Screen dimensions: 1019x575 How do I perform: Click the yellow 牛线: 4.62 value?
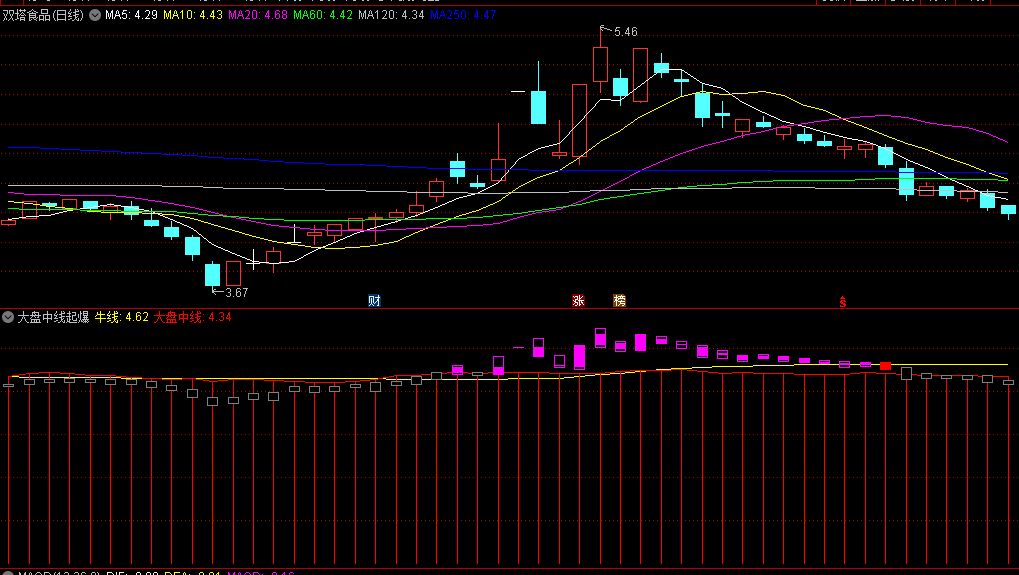[x=122, y=317]
